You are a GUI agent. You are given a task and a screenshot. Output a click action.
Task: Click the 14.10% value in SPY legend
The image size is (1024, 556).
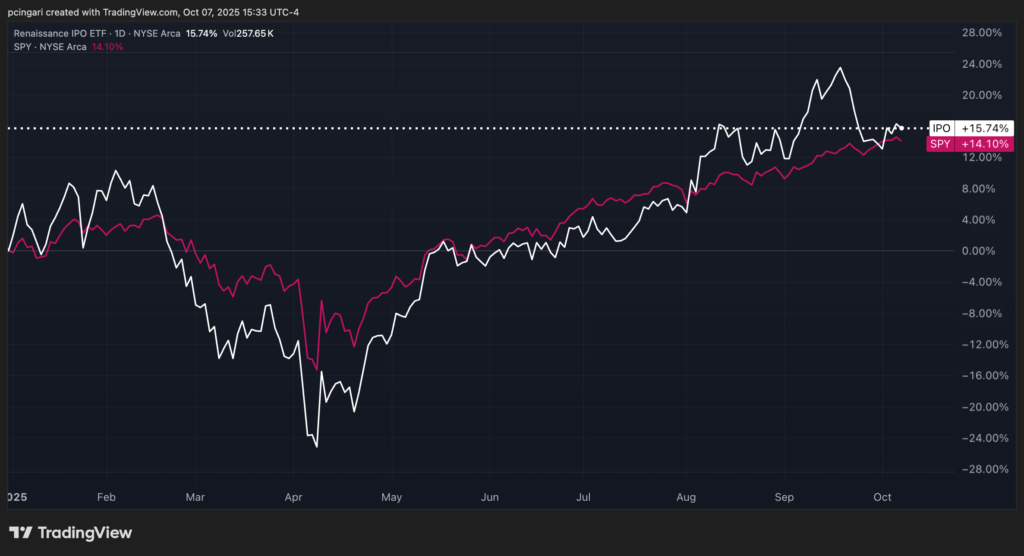tap(107, 47)
